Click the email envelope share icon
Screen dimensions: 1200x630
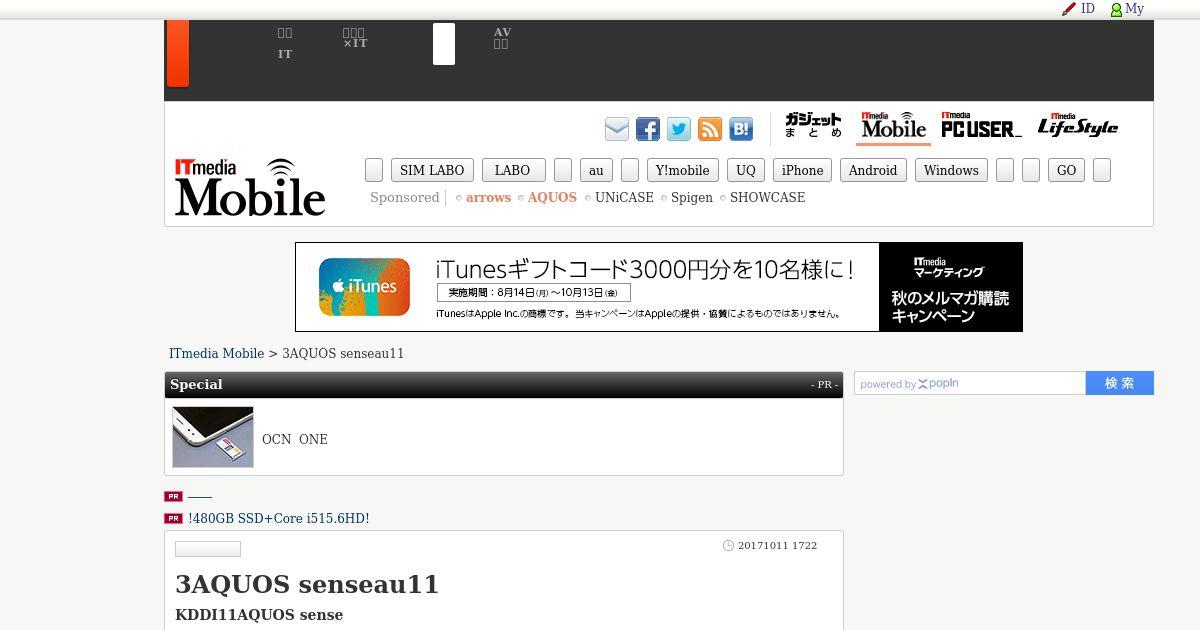click(617, 129)
